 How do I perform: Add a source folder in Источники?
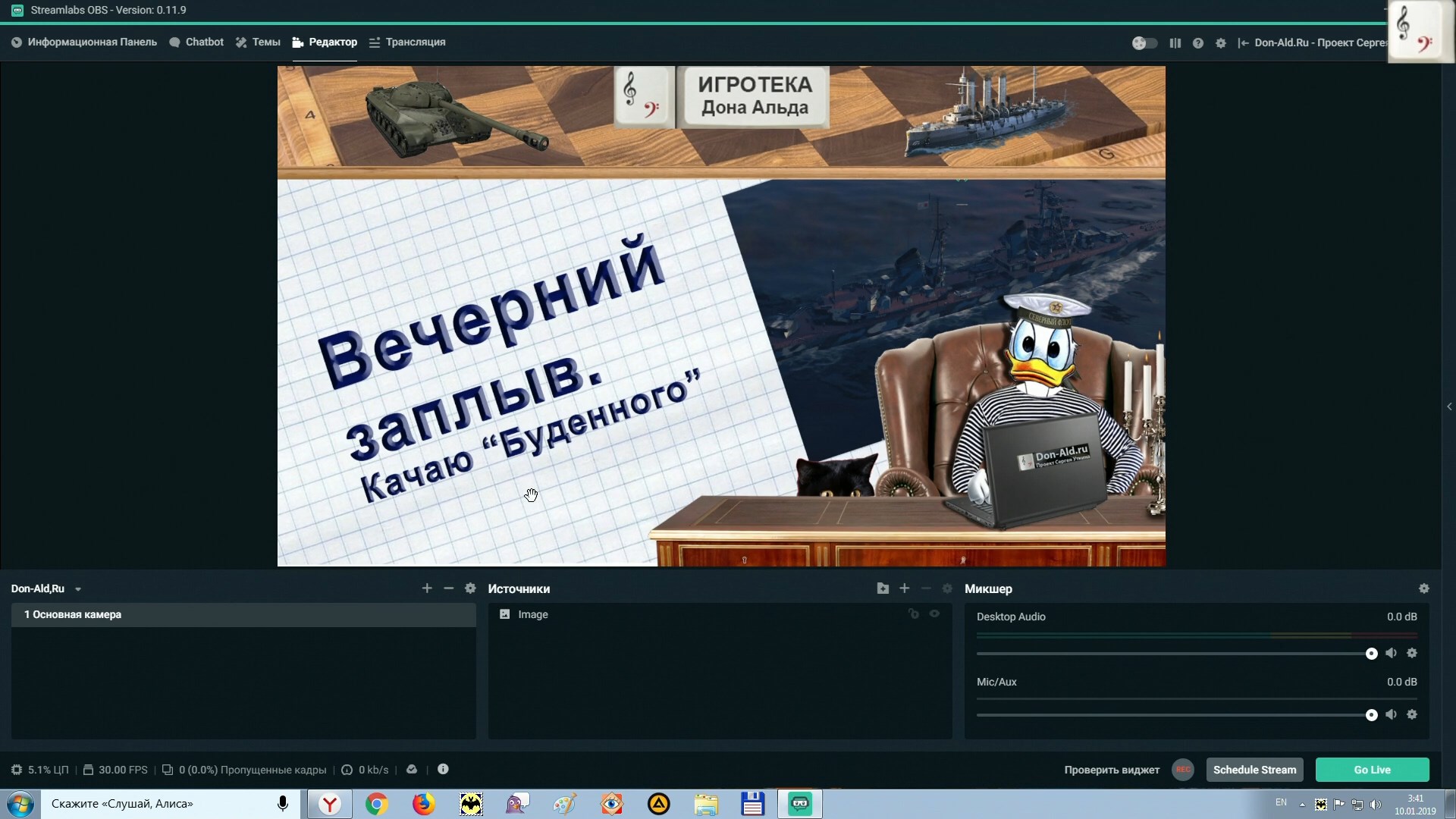coord(883,588)
